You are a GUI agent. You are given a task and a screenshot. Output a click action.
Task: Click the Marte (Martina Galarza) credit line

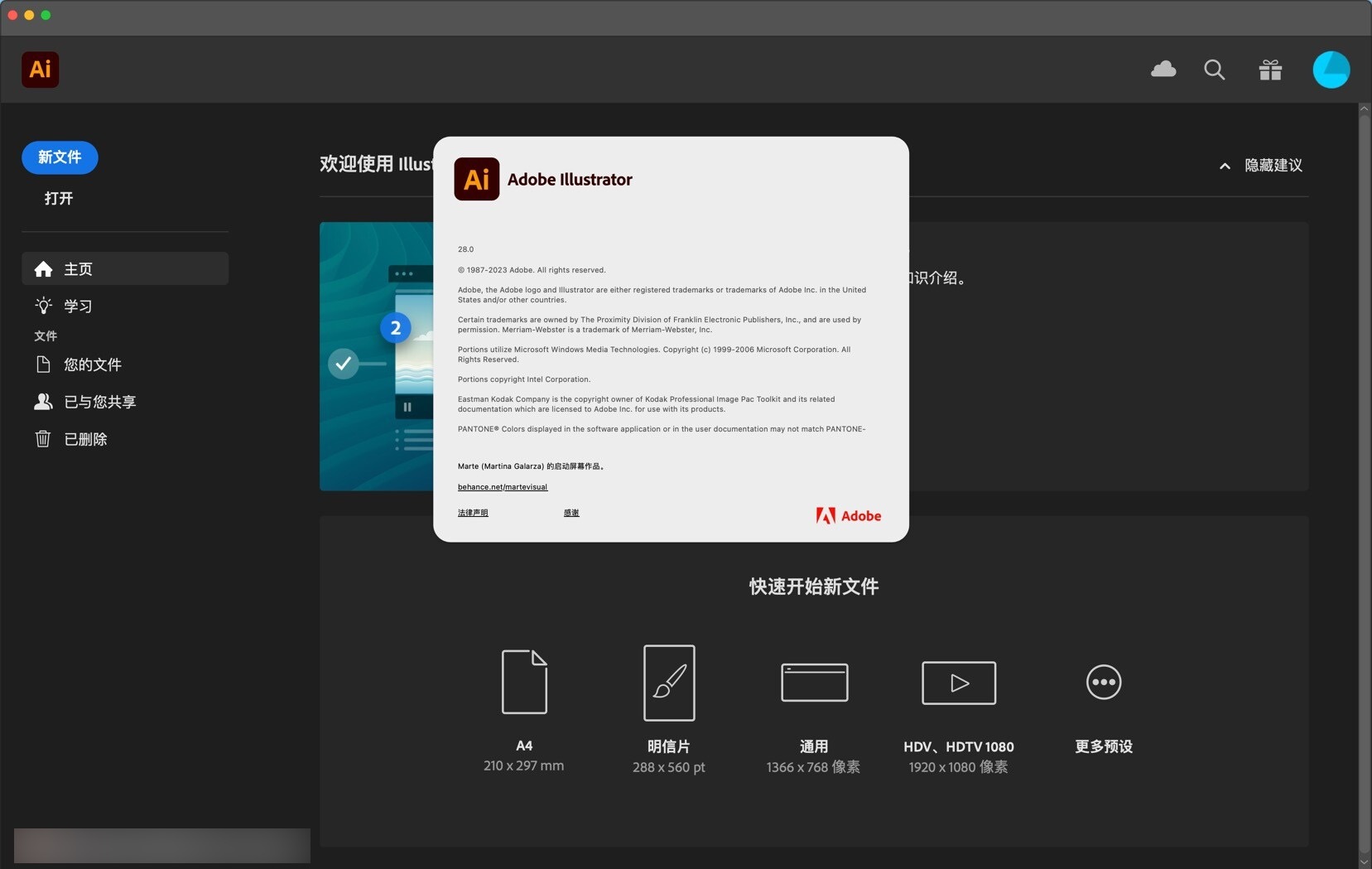click(x=532, y=466)
